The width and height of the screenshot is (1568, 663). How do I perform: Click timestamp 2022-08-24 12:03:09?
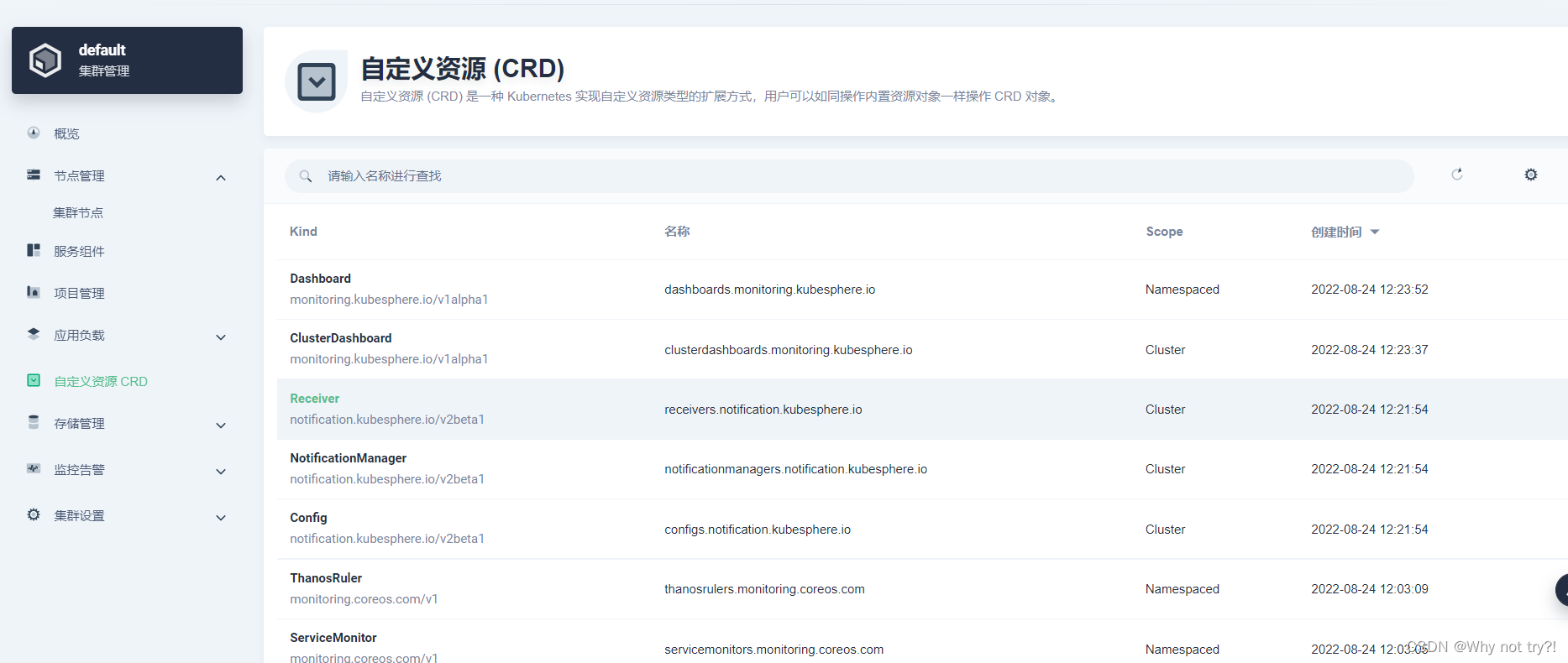click(x=1370, y=589)
